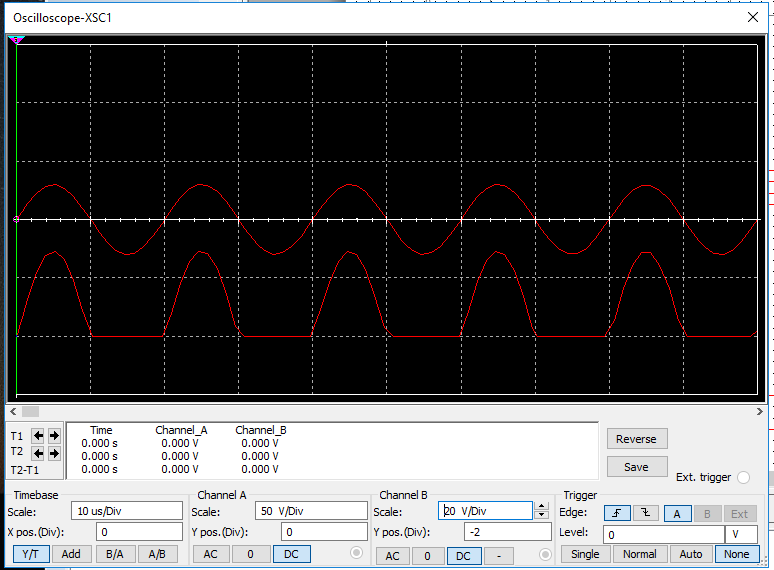The width and height of the screenshot is (774, 570).
Task: Click the Channel B minus invert button
Action: click(x=498, y=555)
